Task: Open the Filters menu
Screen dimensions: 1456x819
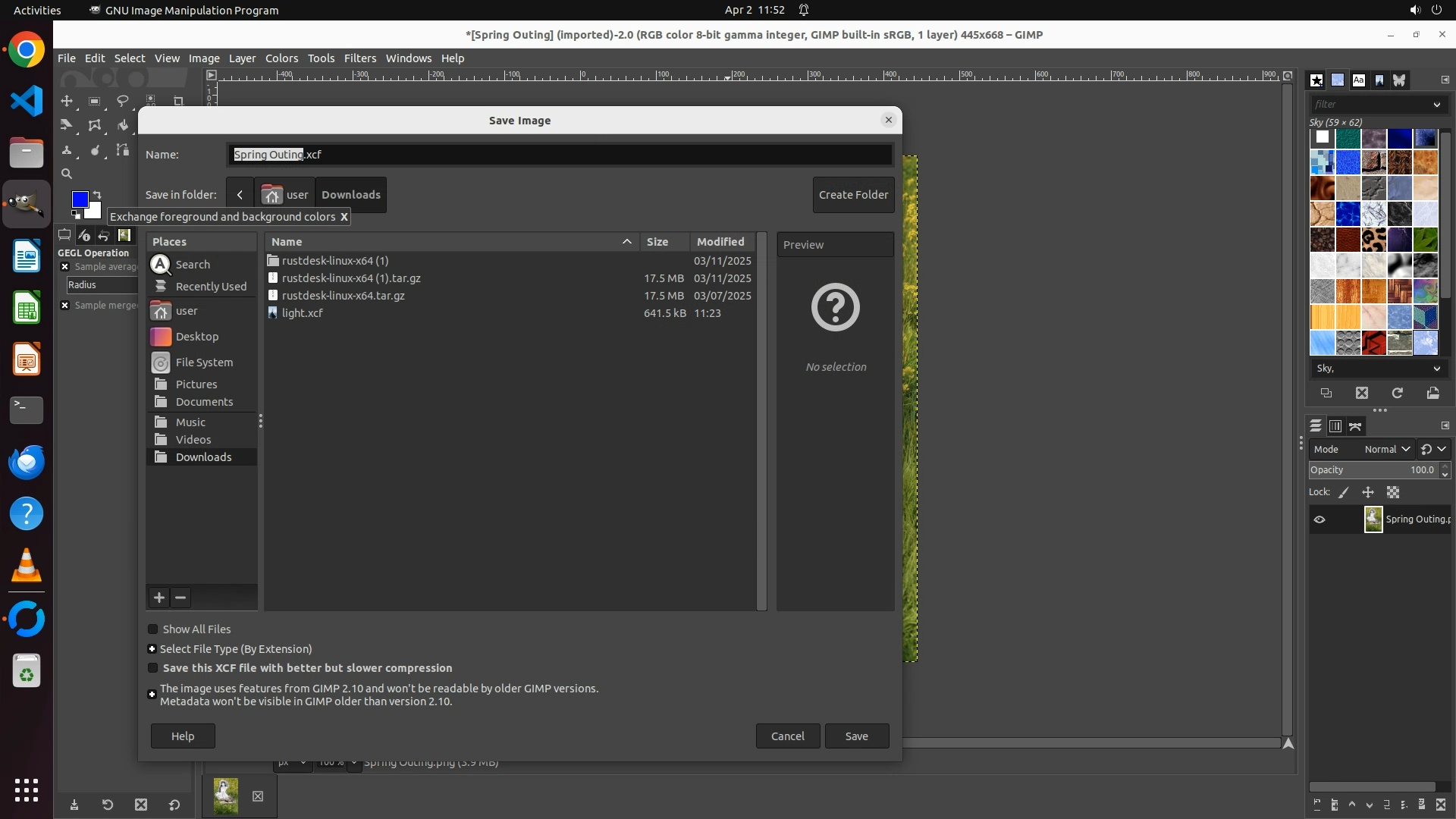Action: [x=359, y=58]
